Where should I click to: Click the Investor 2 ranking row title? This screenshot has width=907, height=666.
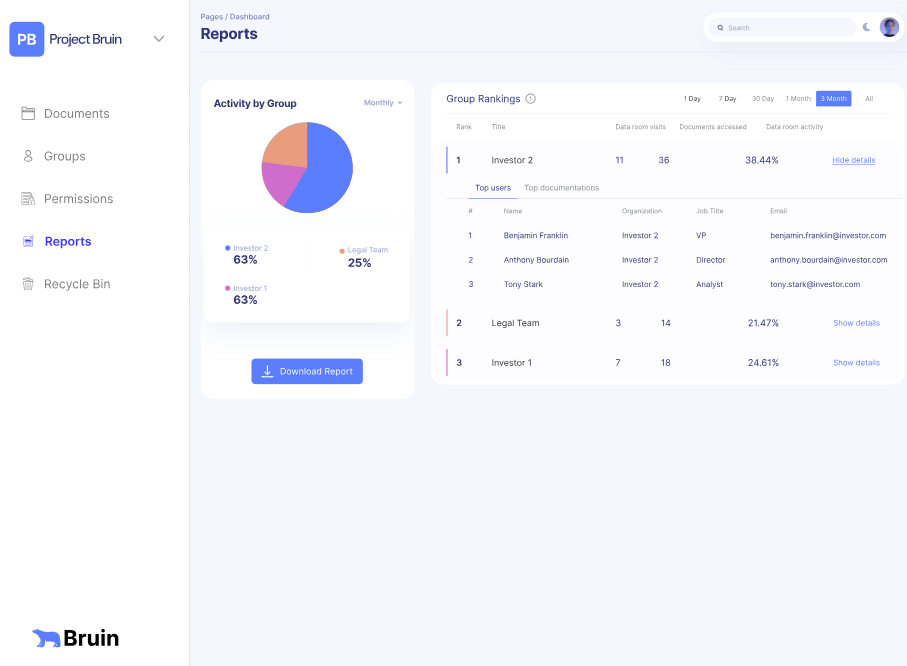tap(512, 160)
